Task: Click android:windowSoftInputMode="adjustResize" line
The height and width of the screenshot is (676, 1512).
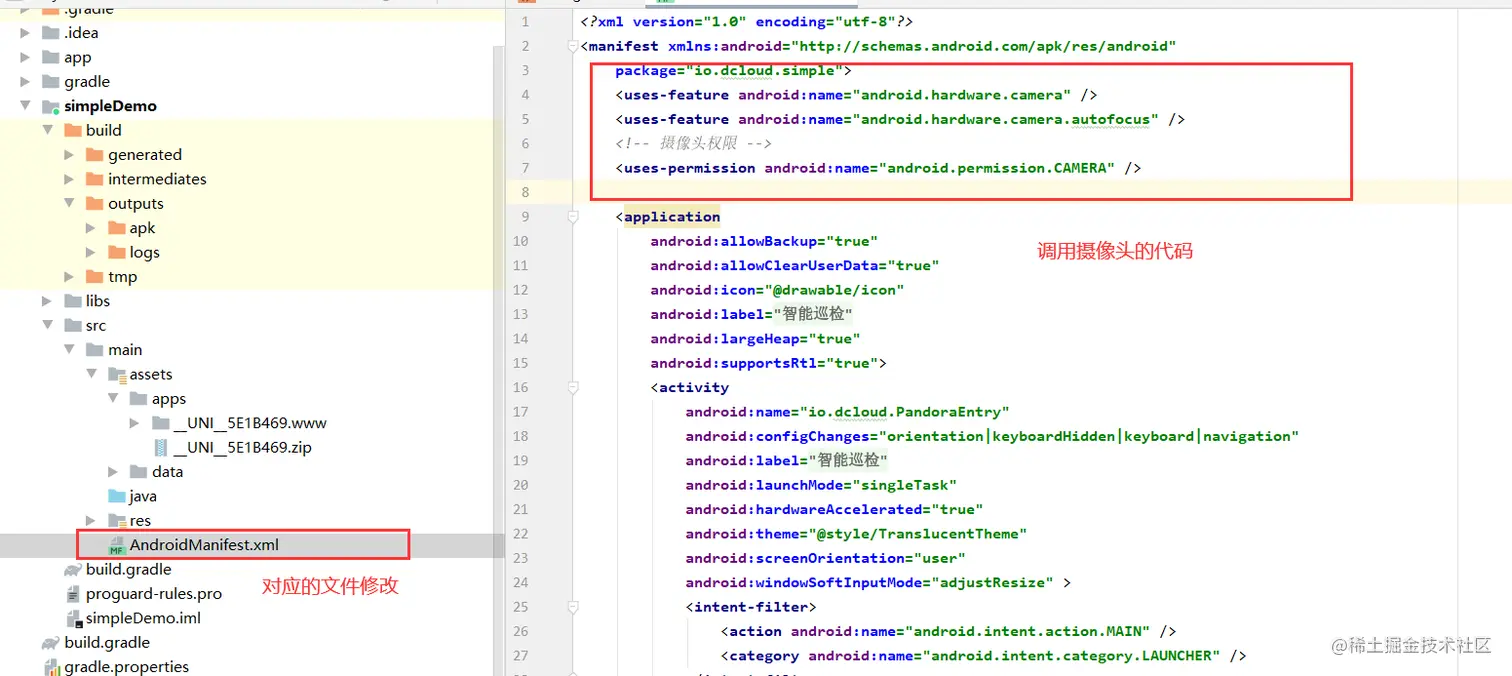Action: coord(878,582)
